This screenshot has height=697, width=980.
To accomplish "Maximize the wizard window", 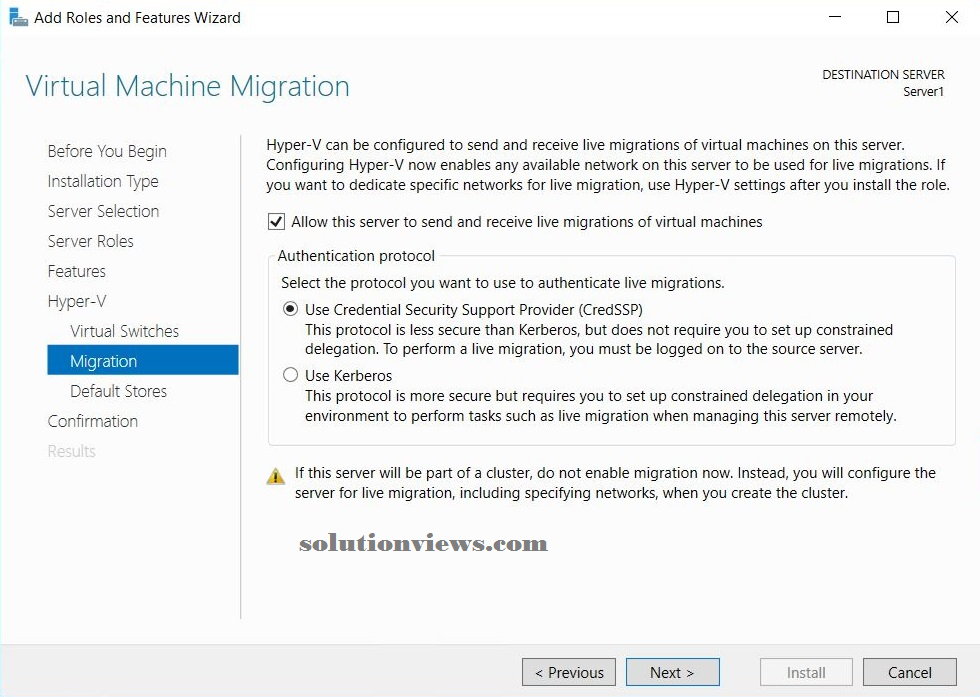I will [893, 17].
